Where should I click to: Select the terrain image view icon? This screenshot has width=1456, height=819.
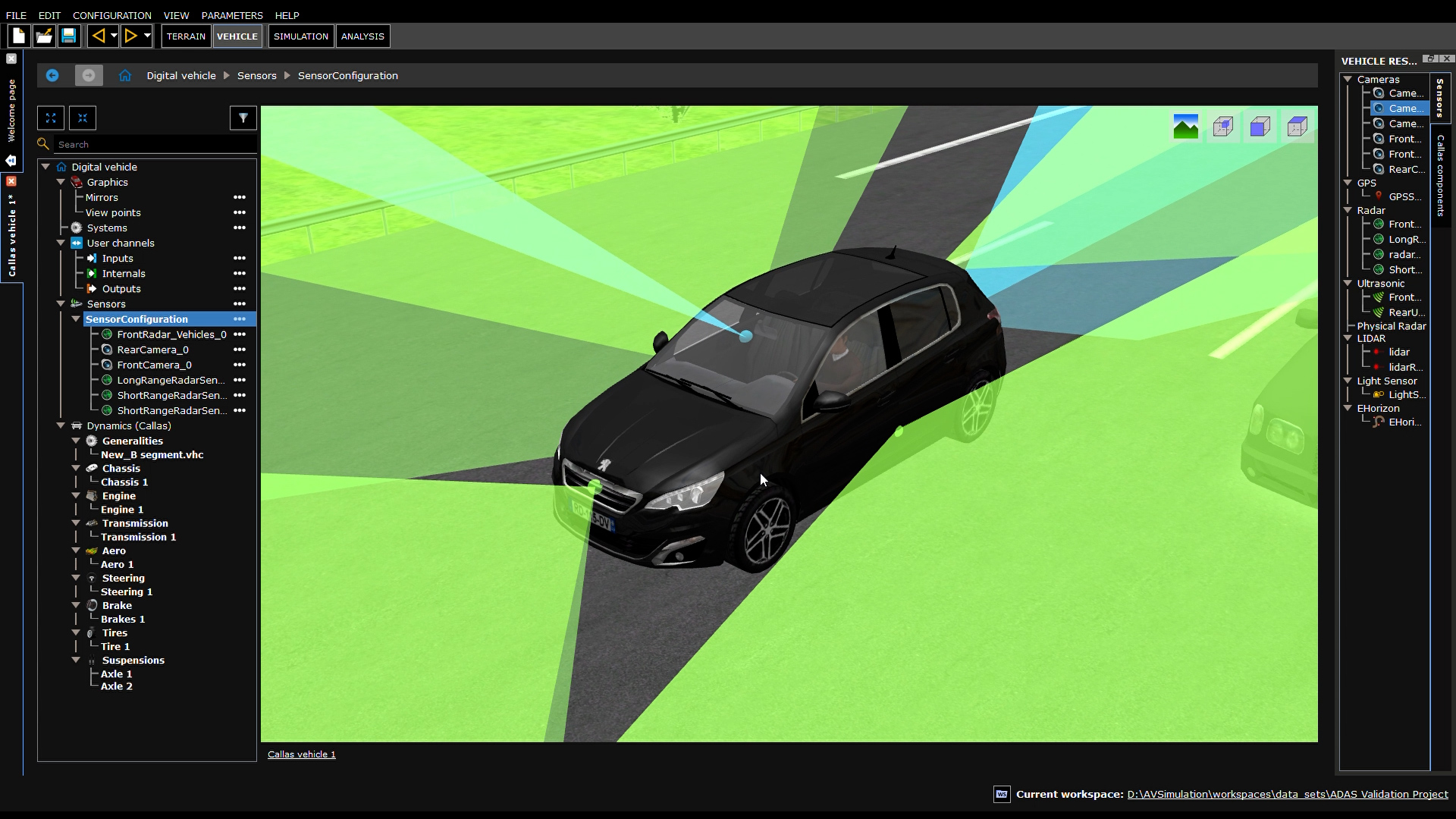[x=1185, y=126]
